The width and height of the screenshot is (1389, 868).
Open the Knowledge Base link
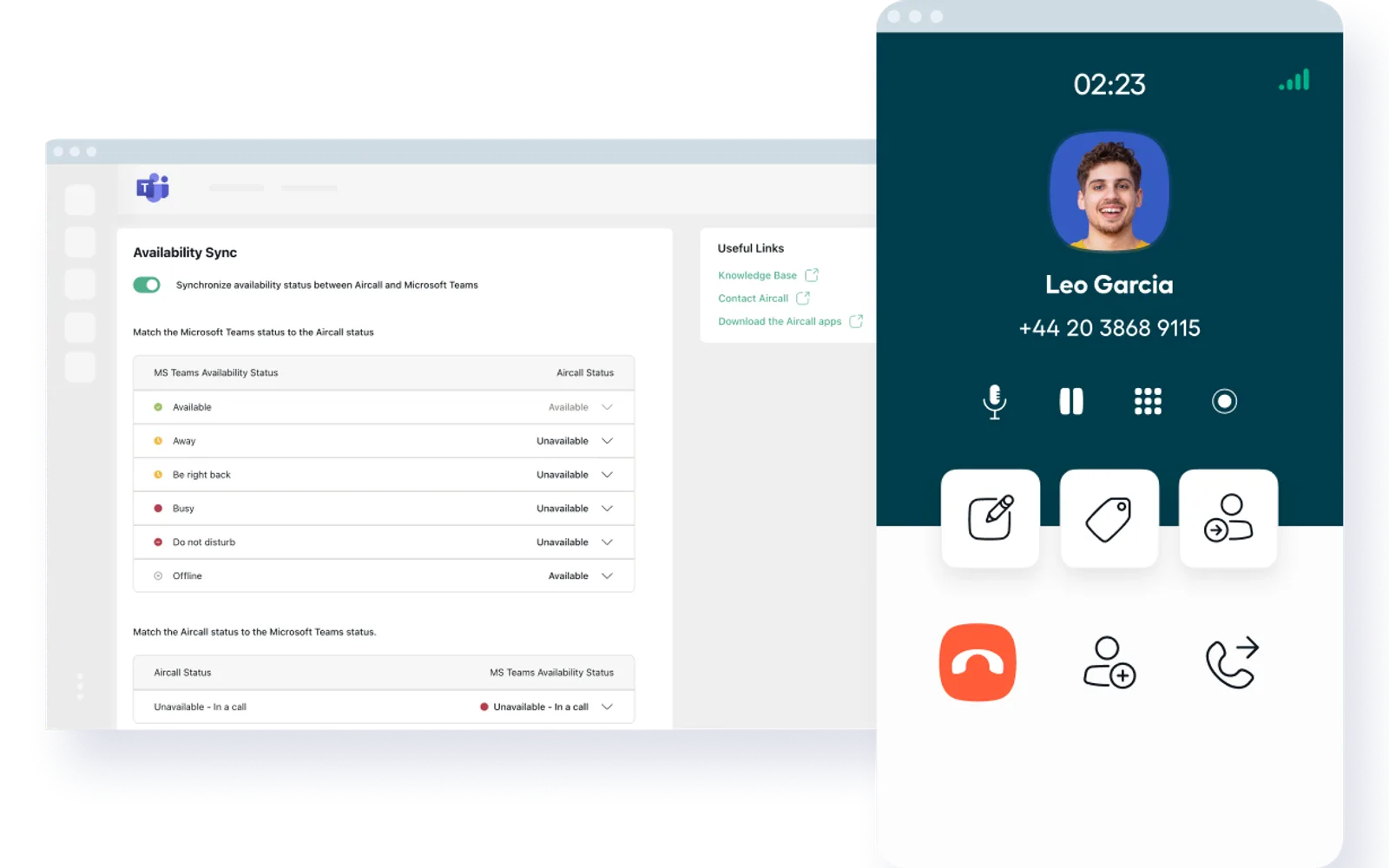coord(757,275)
